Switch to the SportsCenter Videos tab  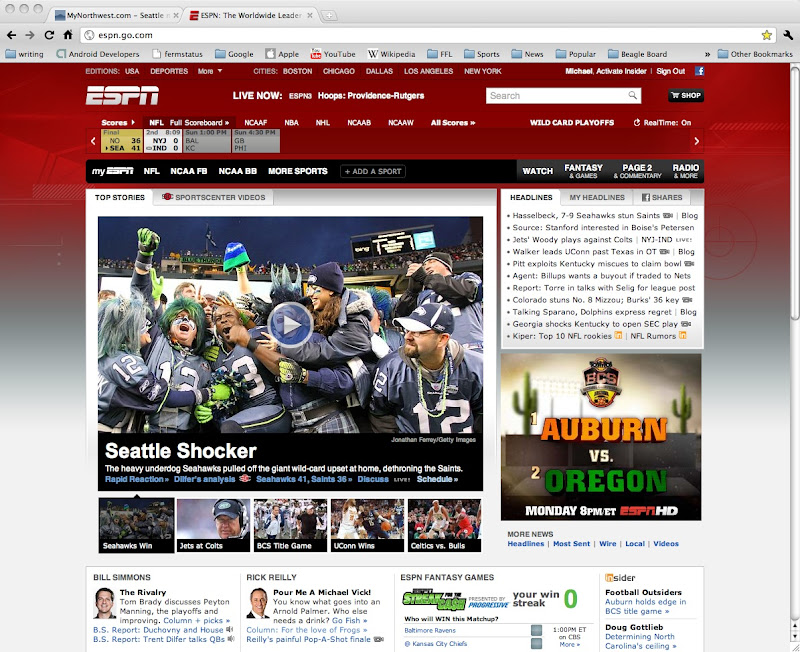click(x=213, y=197)
